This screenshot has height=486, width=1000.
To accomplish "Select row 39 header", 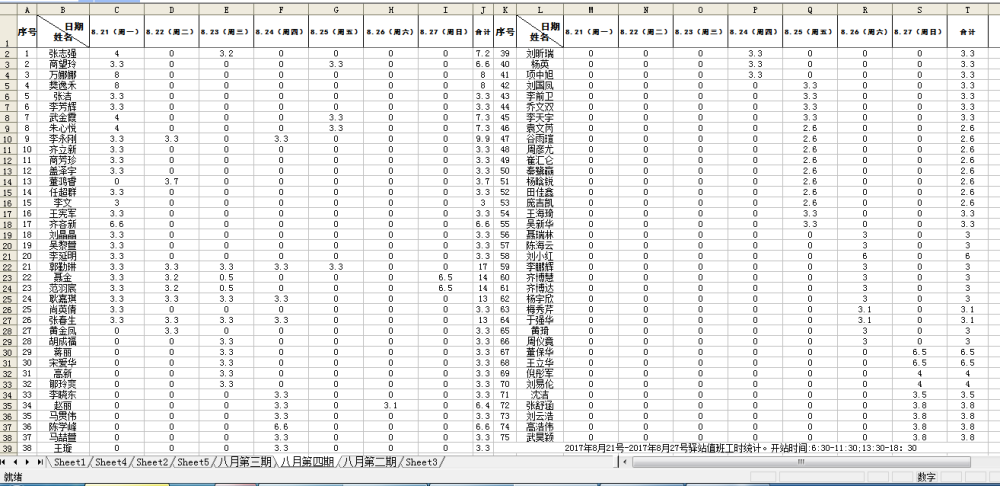I will coord(8,448).
